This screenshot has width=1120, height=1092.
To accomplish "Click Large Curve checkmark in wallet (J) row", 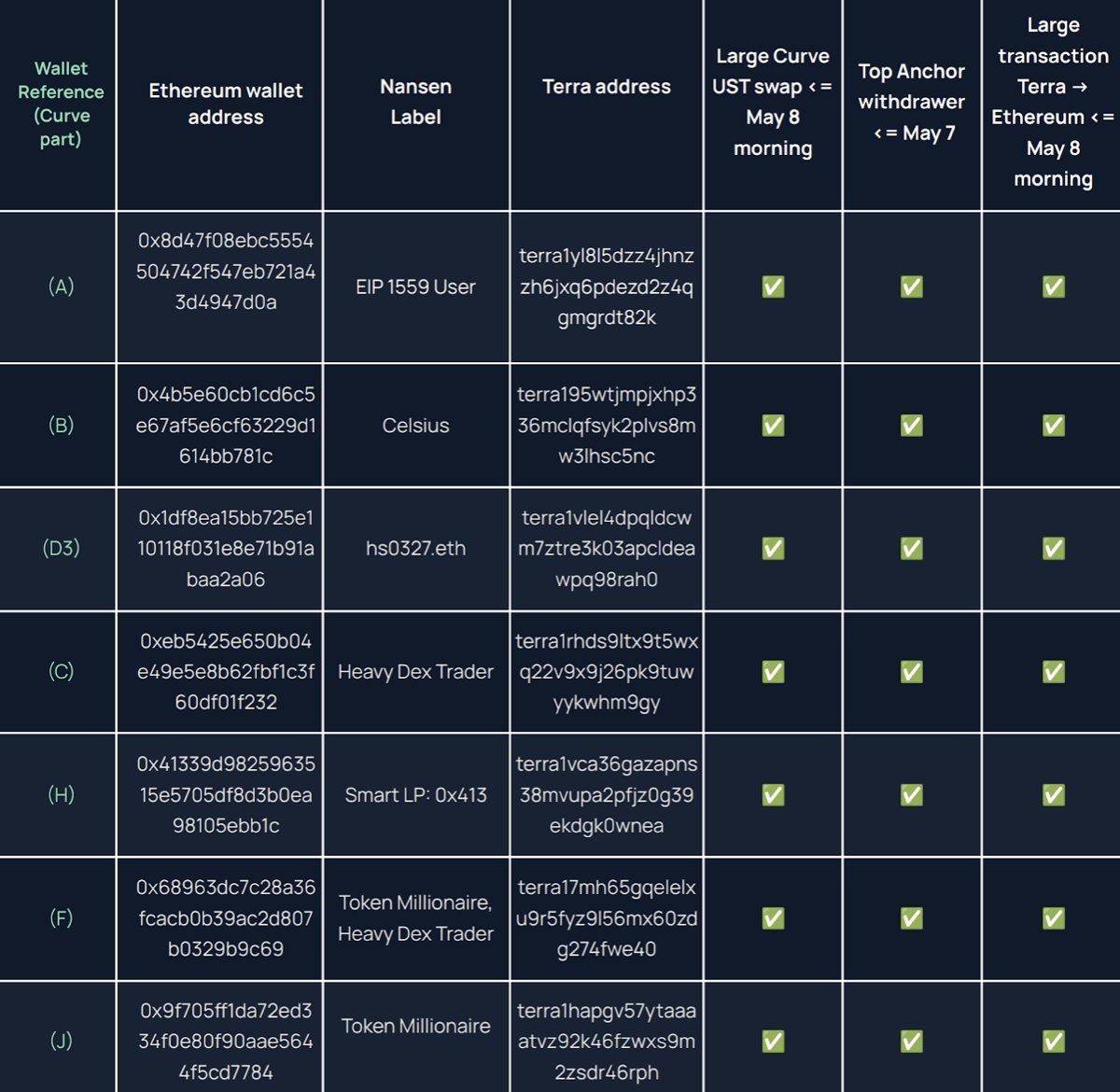I will 773,1042.
